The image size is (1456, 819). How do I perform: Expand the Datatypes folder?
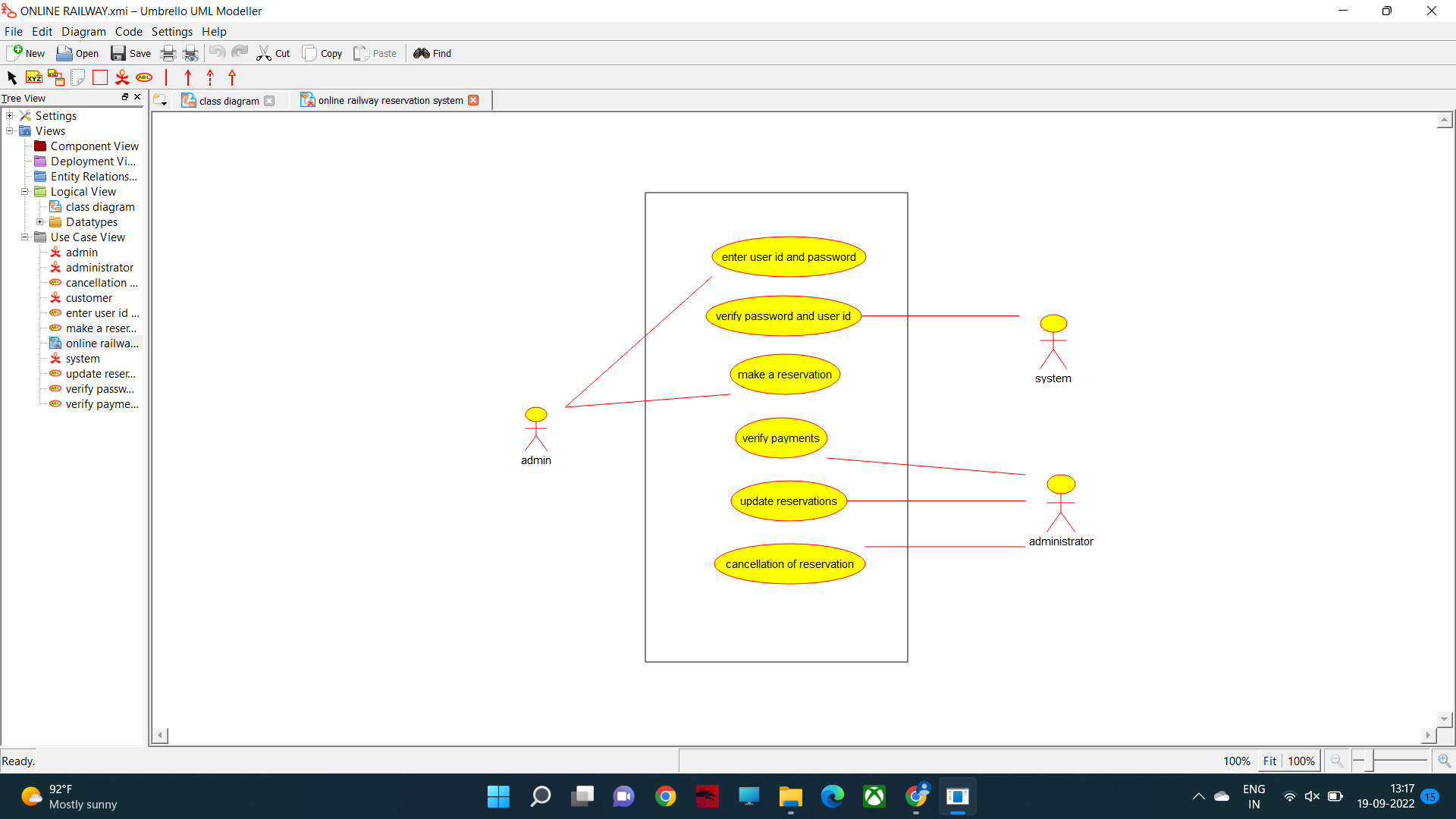[x=40, y=222]
